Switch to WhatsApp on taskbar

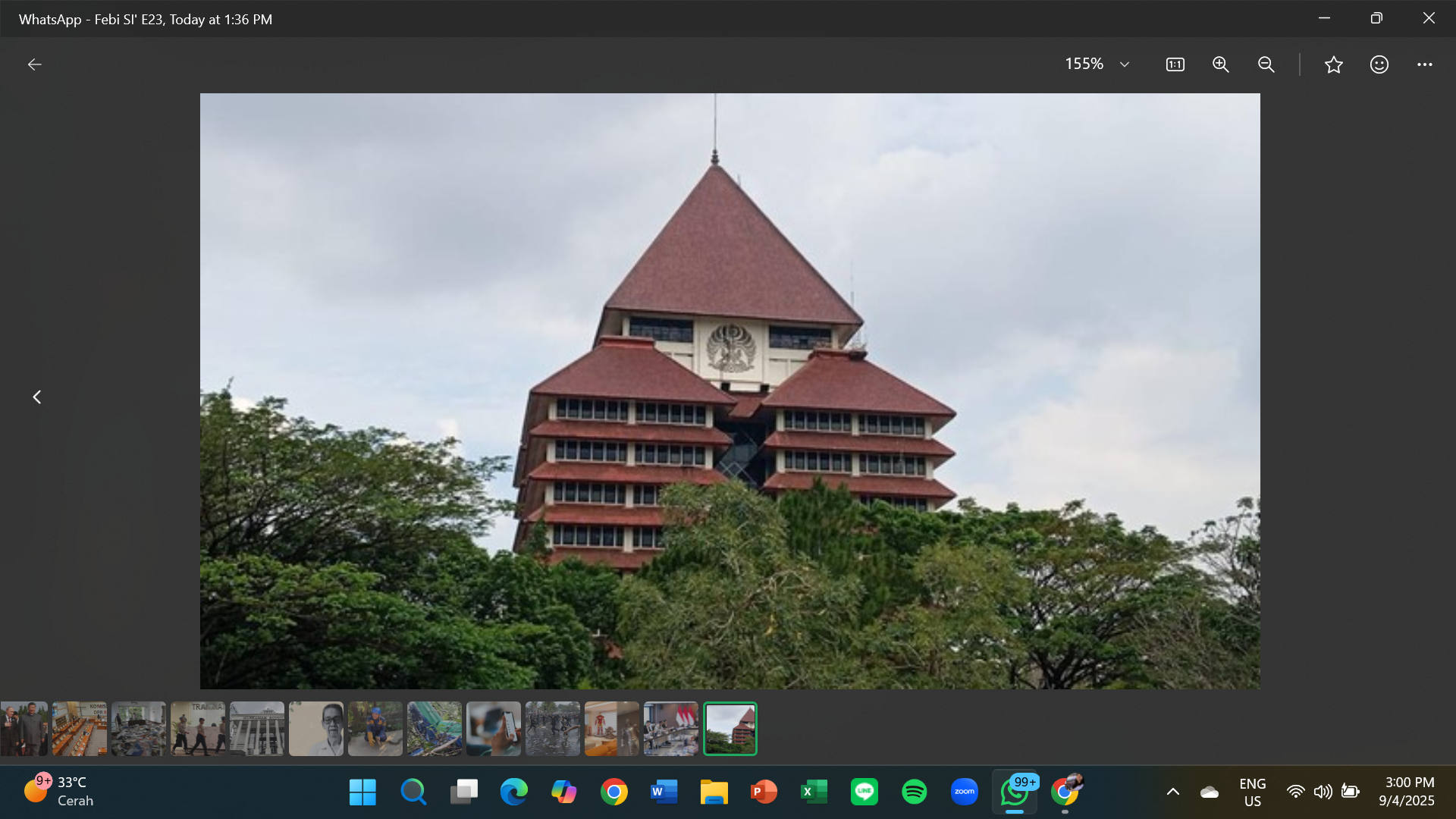pos(1015,792)
